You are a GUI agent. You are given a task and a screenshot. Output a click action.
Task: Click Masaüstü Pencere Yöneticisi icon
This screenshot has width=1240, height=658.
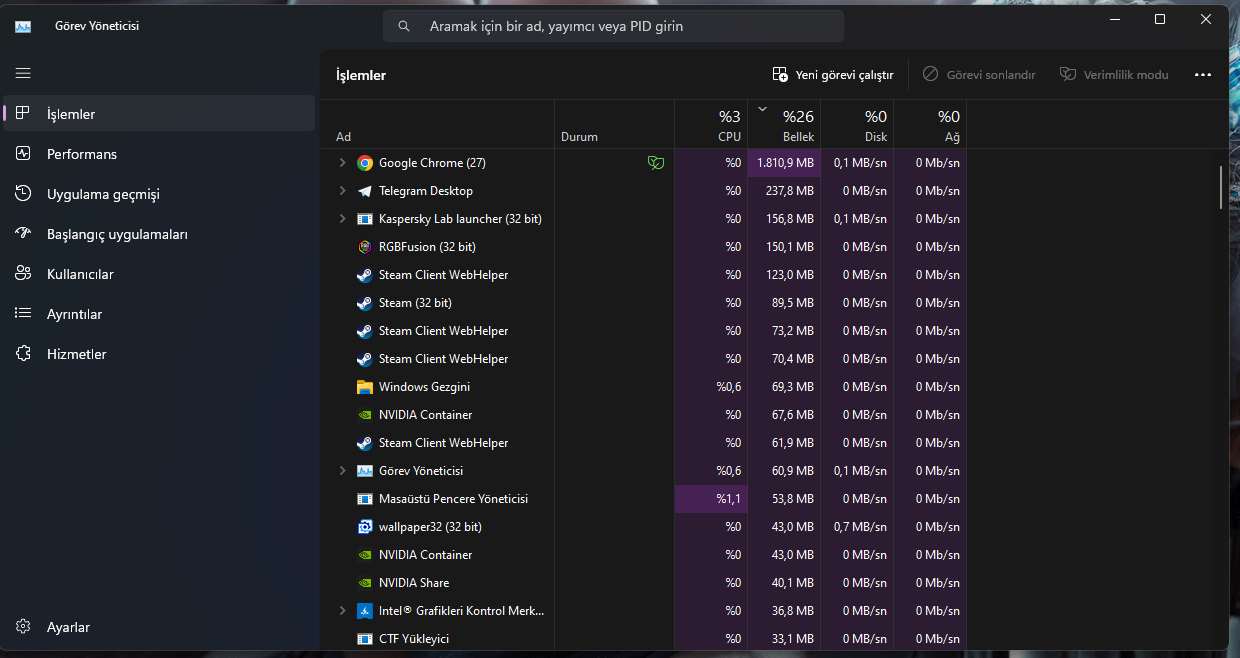pyautogui.click(x=365, y=499)
